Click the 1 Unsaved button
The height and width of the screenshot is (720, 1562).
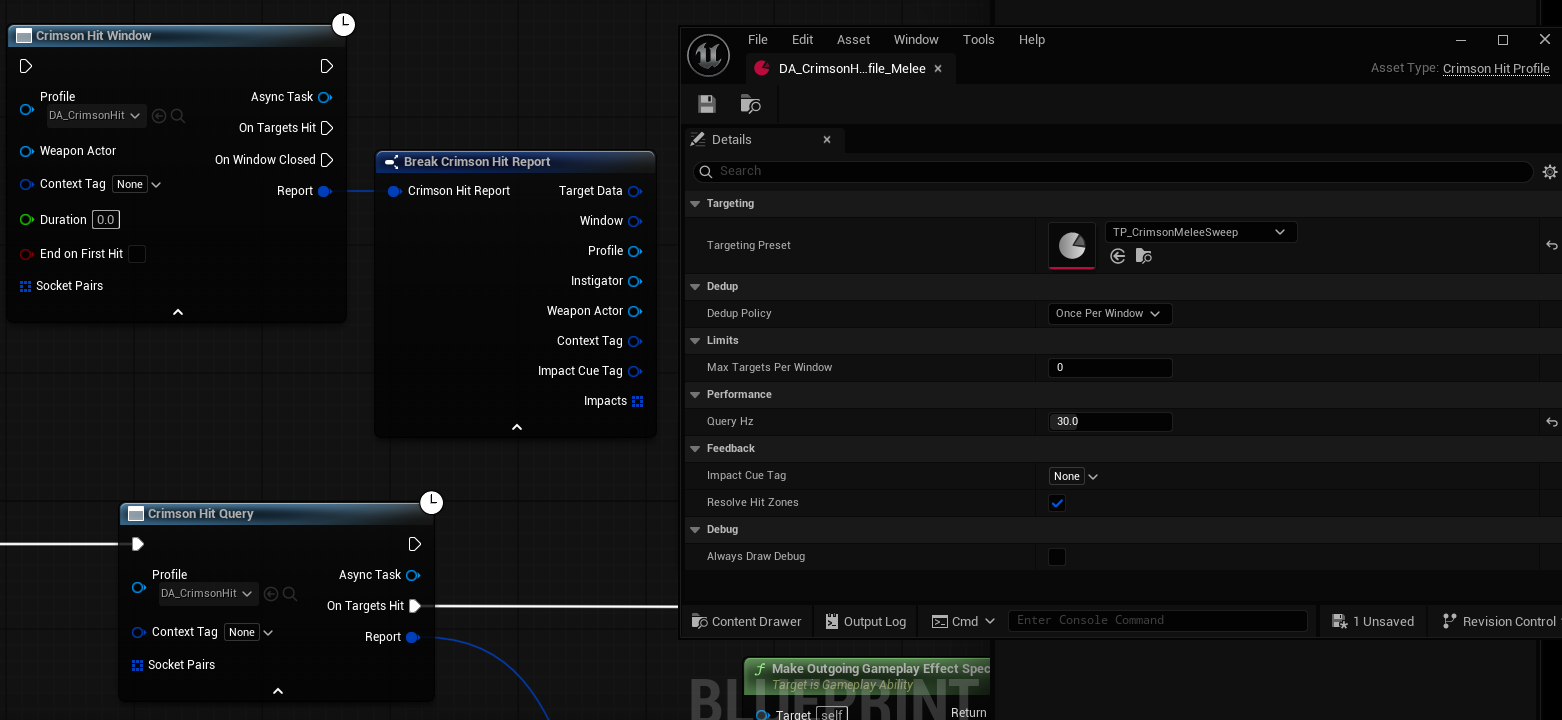click(x=1373, y=622)
